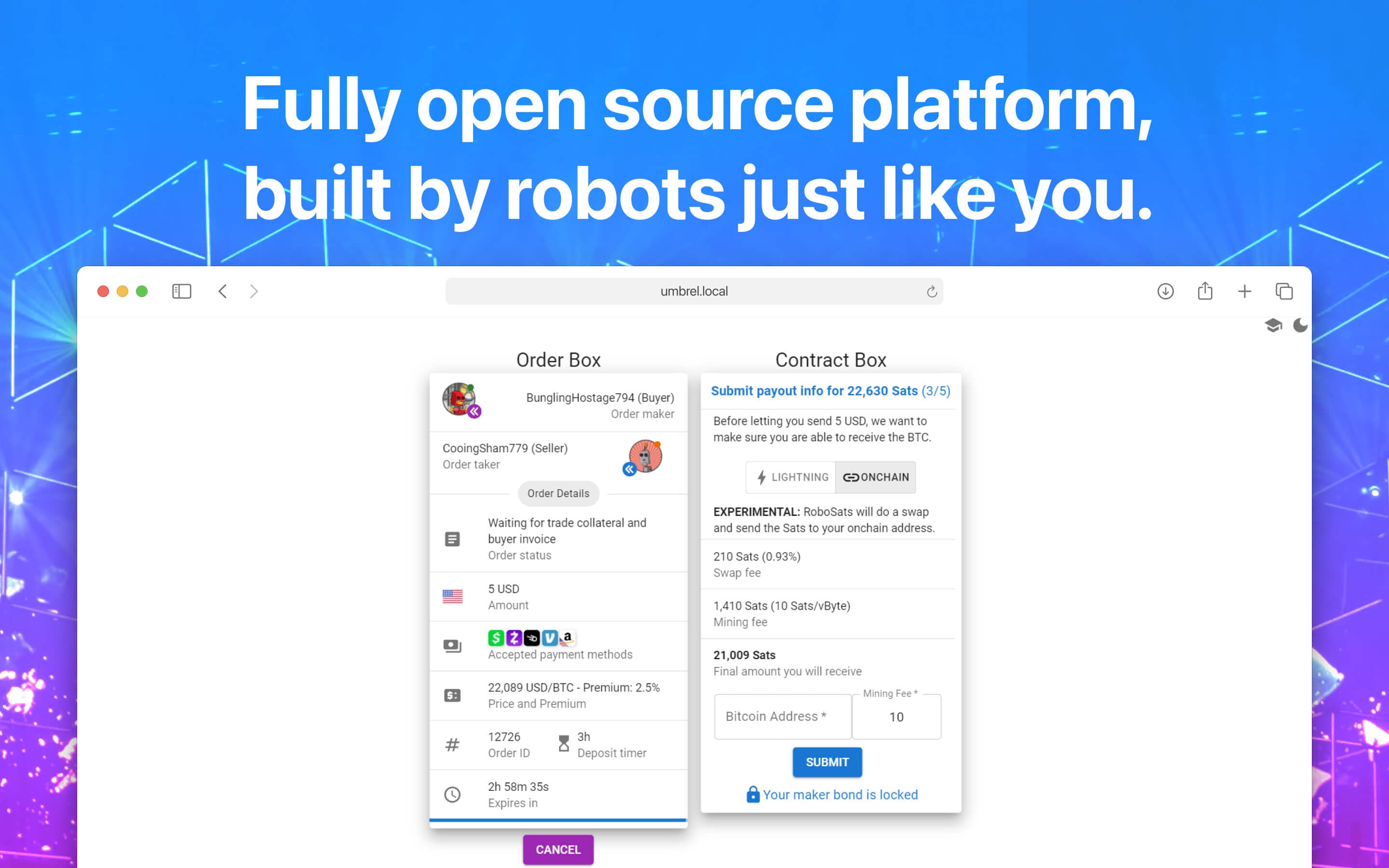Image resolution: width=1389 pixels, height=868 pixels.
Task: Click the Strike accepted payment icon
Action: 531,637
